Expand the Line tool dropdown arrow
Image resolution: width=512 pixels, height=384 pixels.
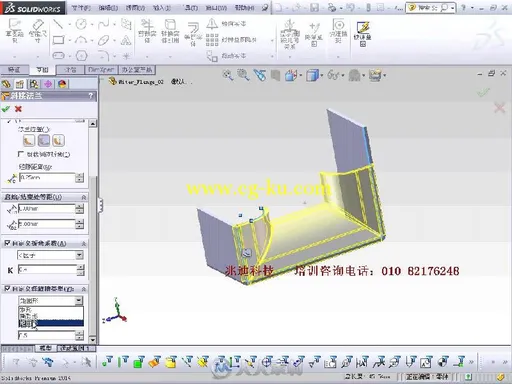pos(69,24)
